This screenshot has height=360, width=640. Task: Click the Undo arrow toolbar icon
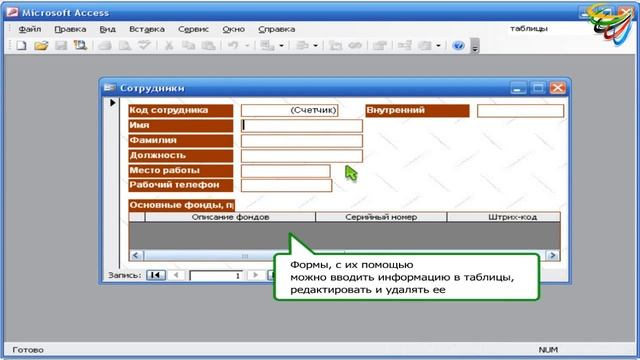pyautogui.click(x=233, y=45)
